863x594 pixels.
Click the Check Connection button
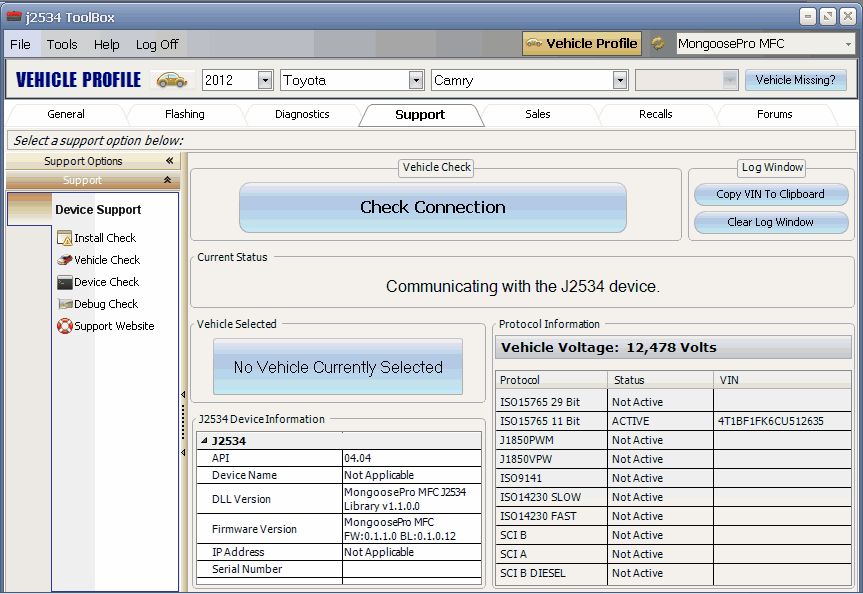pyautogui.click(x=433, y=208)
